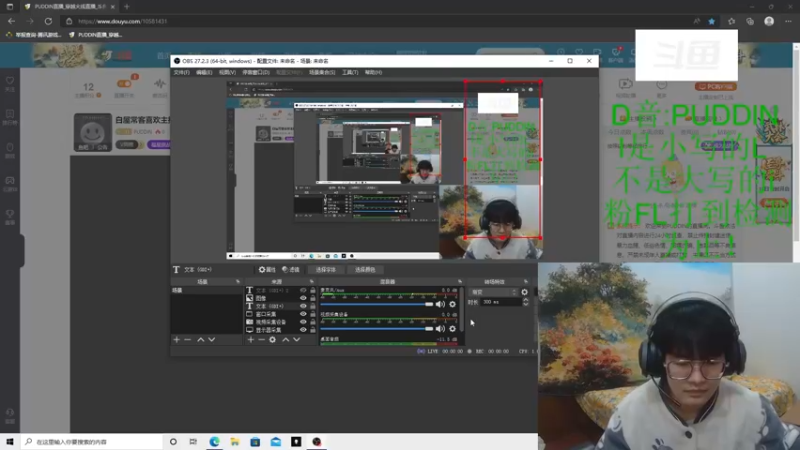The width and height of the screenshot is (800, 450).
Task: Pop out the 混音器 dock panel
Action: tap(460, 282)
